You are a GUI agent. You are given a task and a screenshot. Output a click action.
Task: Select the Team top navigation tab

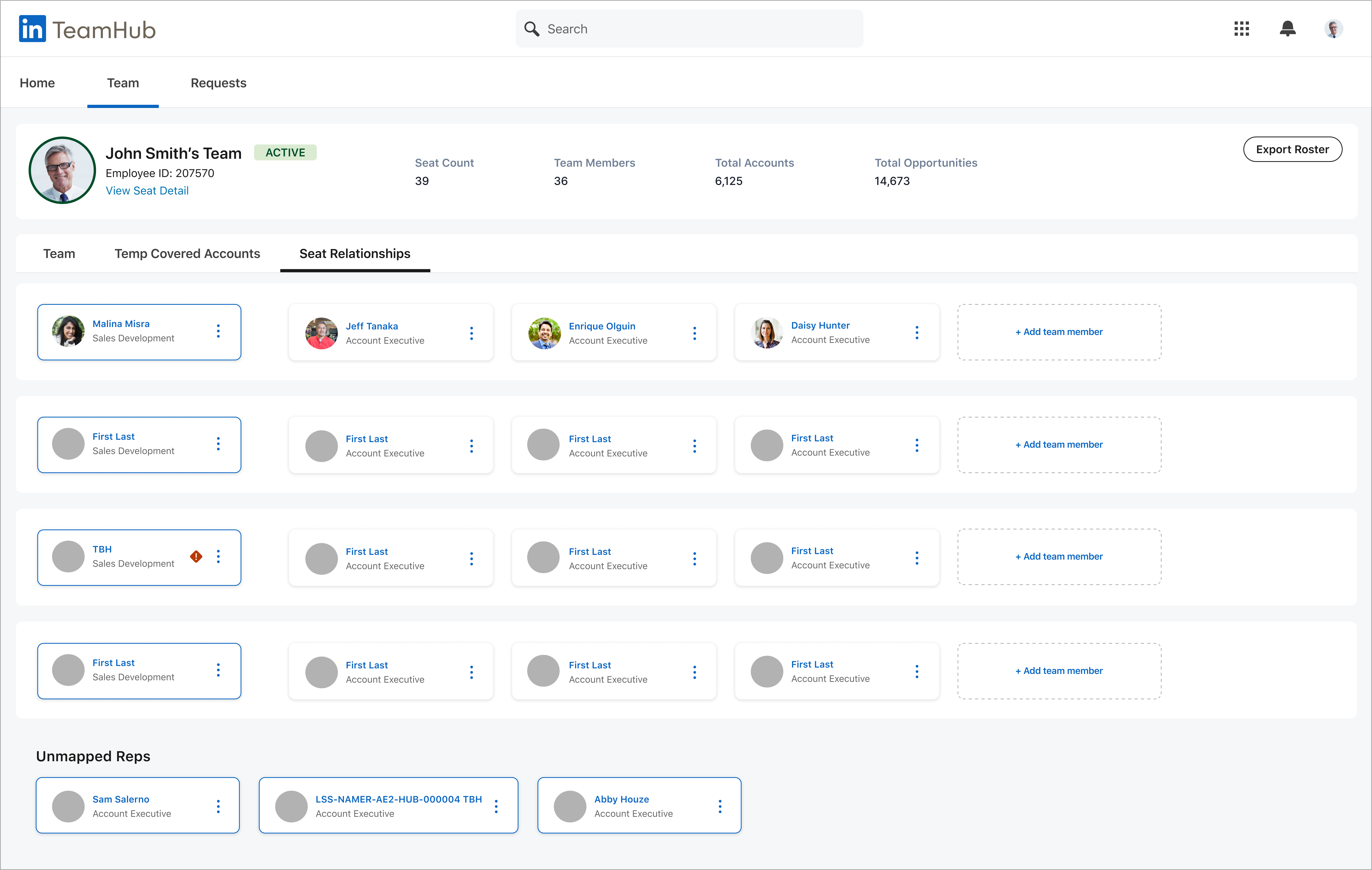point(123,83)
